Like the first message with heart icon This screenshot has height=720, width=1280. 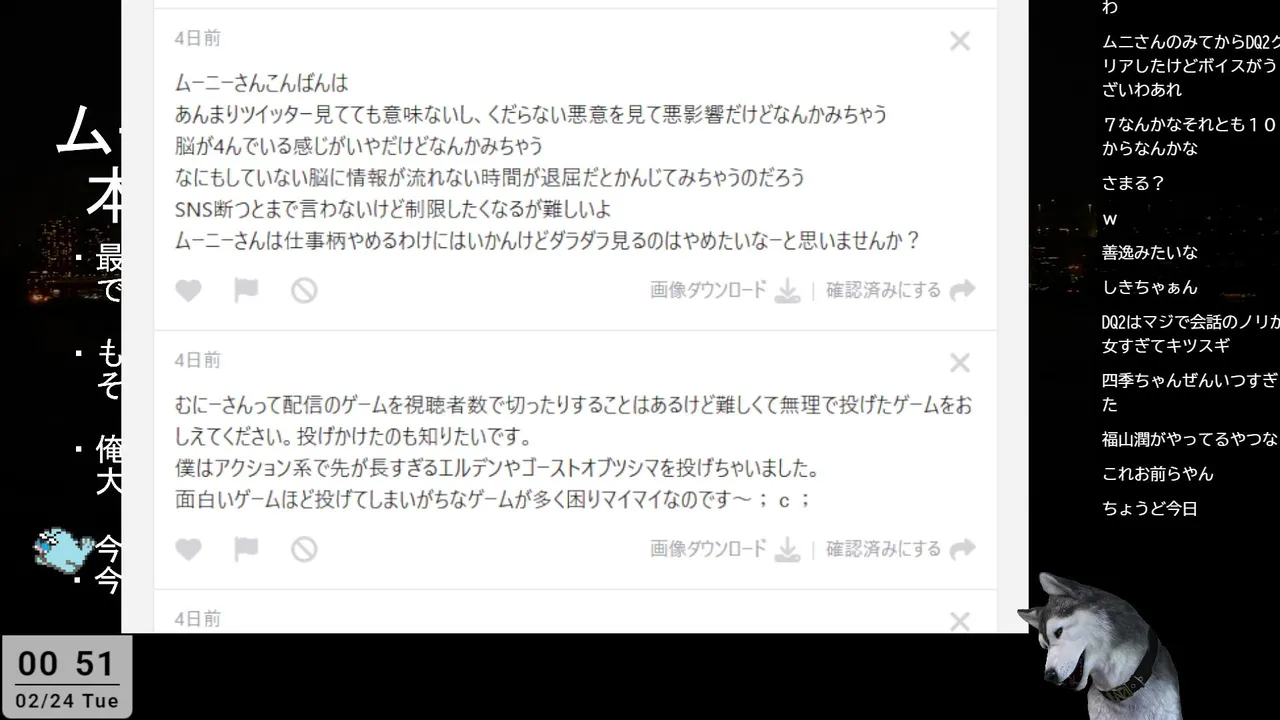tap(188, 290)
